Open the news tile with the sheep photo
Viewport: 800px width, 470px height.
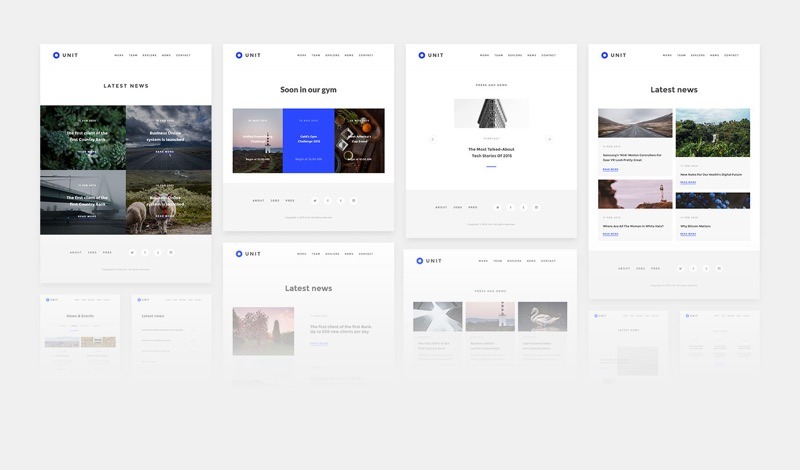[x=168, y=202]
